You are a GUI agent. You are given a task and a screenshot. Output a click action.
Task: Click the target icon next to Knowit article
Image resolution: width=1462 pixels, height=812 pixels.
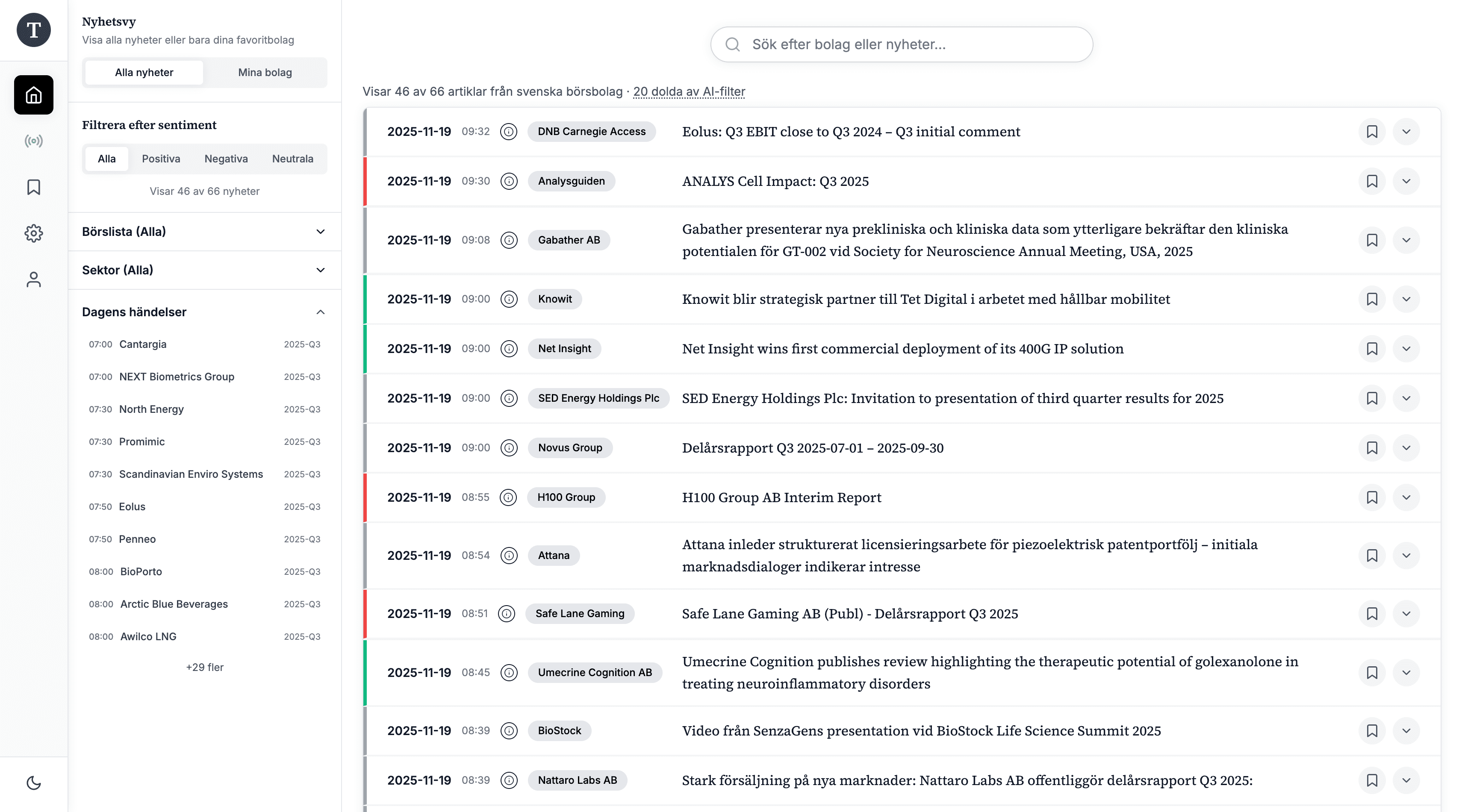click(509, 299)
